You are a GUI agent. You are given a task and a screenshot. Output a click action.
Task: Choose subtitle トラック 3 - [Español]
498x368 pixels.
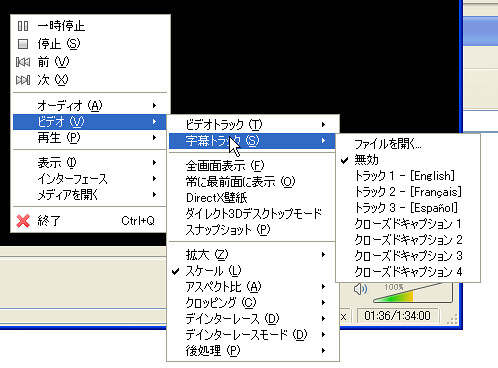408,208
